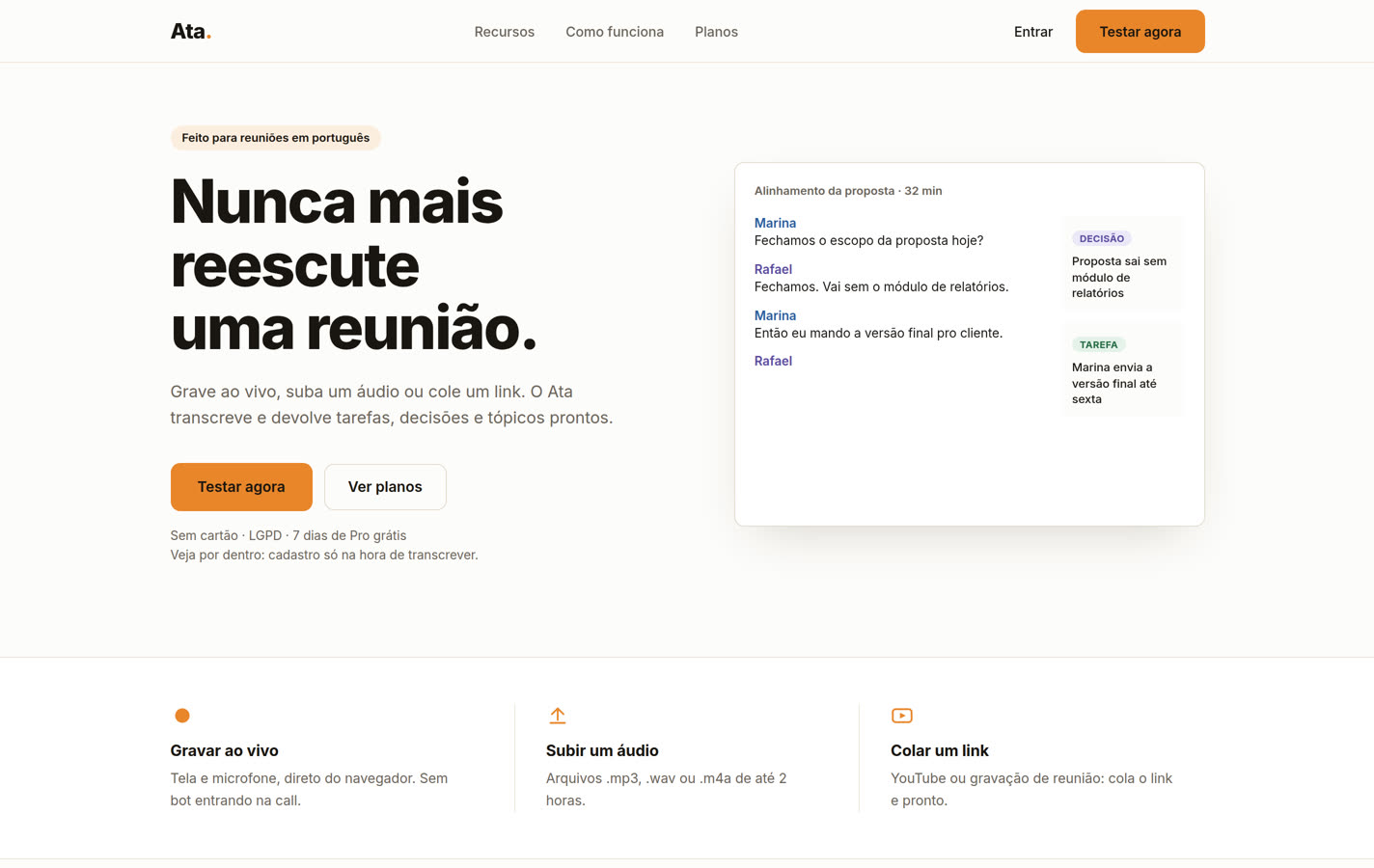This screenshot has height=868, width=1374.
Task: Click the TAREFA tag in the preview
Action: [x=1098, y=344]
